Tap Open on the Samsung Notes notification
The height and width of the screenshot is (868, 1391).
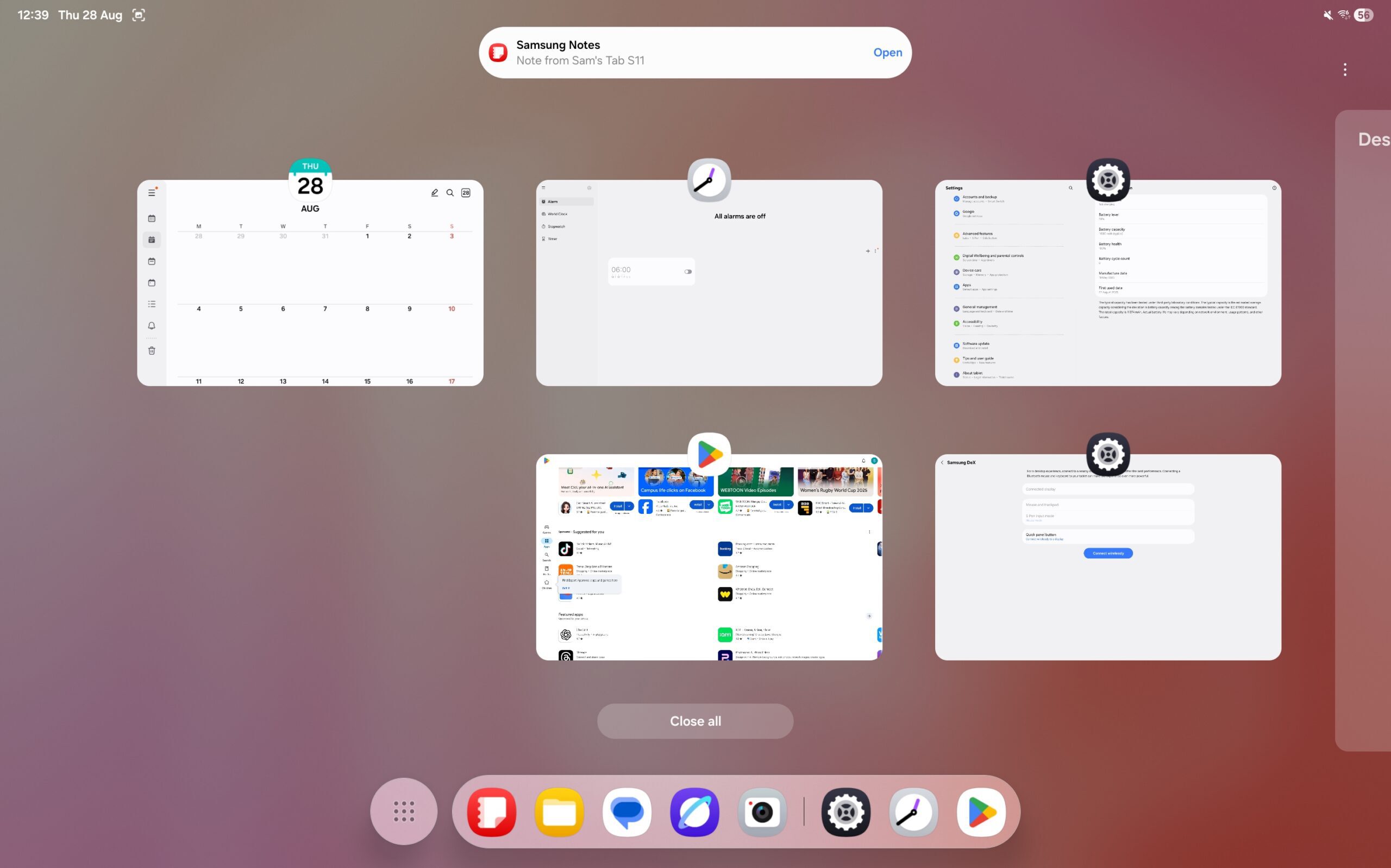pos(887,52)
